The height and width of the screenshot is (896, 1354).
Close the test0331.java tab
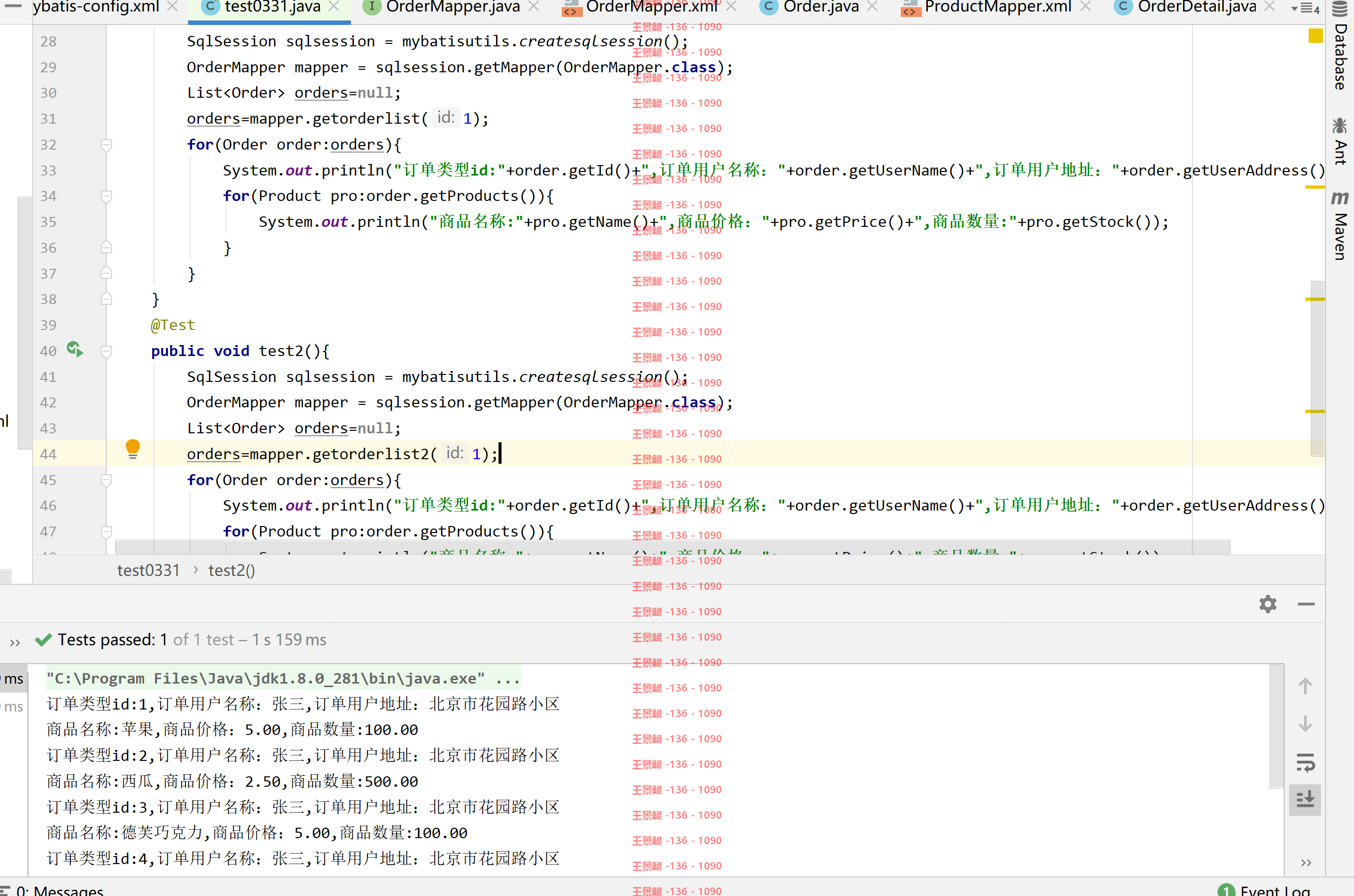pos(334,7)
